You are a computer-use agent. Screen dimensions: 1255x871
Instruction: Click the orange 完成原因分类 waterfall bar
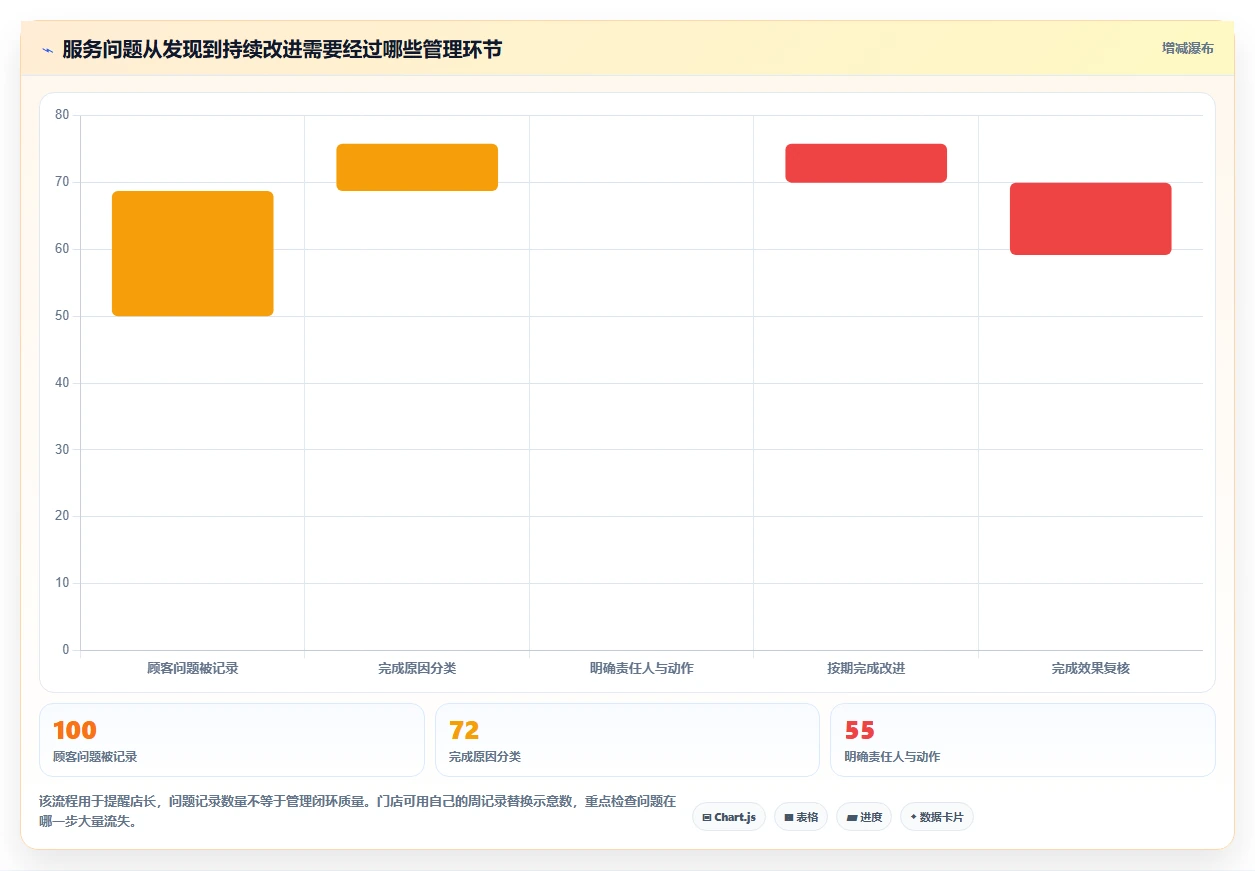point(417,167)
